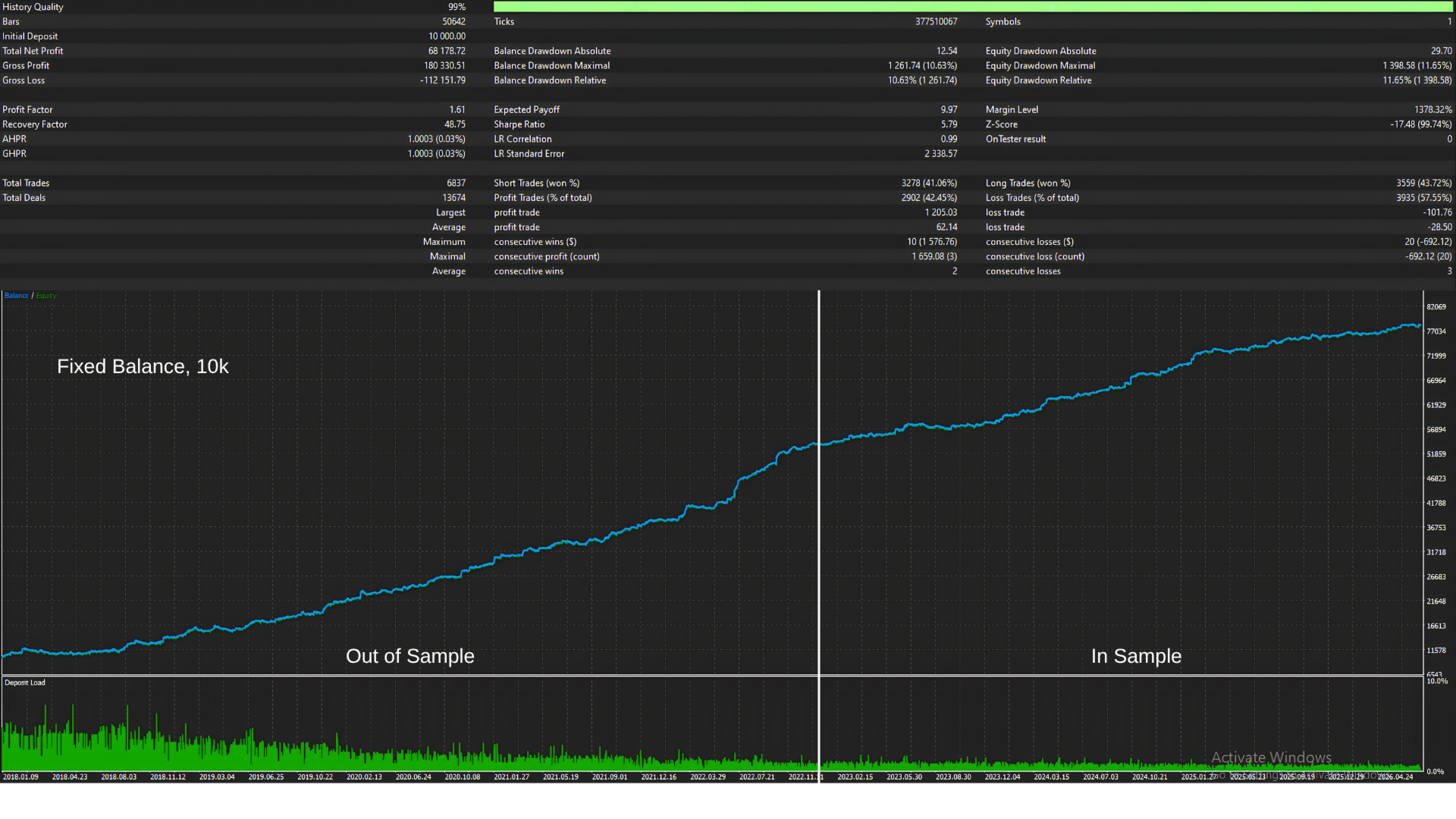Click the Profit Factor label
This screenshot has height=819, width=1456.
pos(27,110)
